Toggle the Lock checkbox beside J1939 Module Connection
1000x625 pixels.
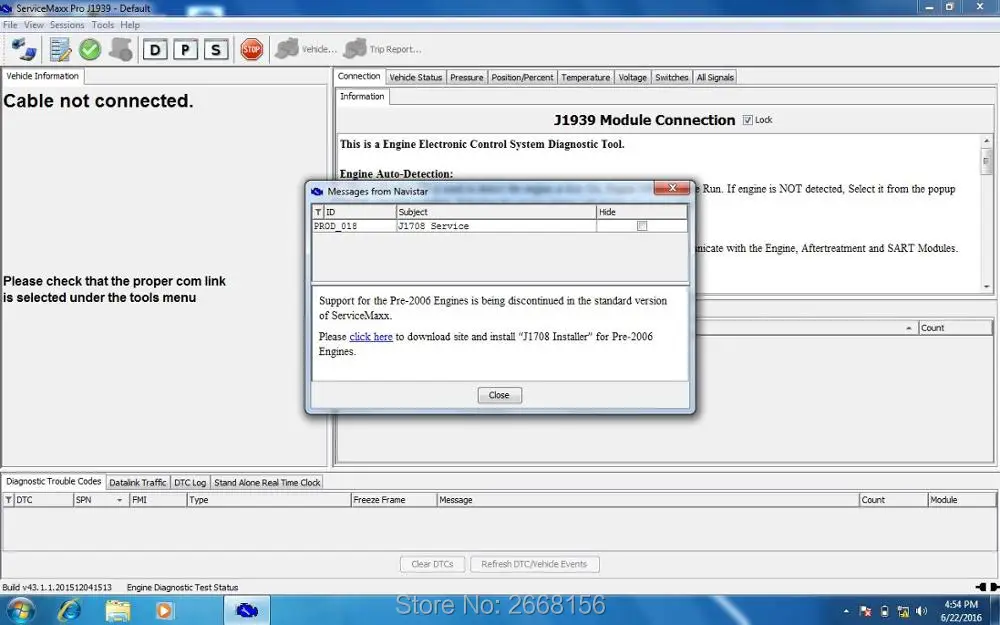pyautogui.click(x=748, y=120)
